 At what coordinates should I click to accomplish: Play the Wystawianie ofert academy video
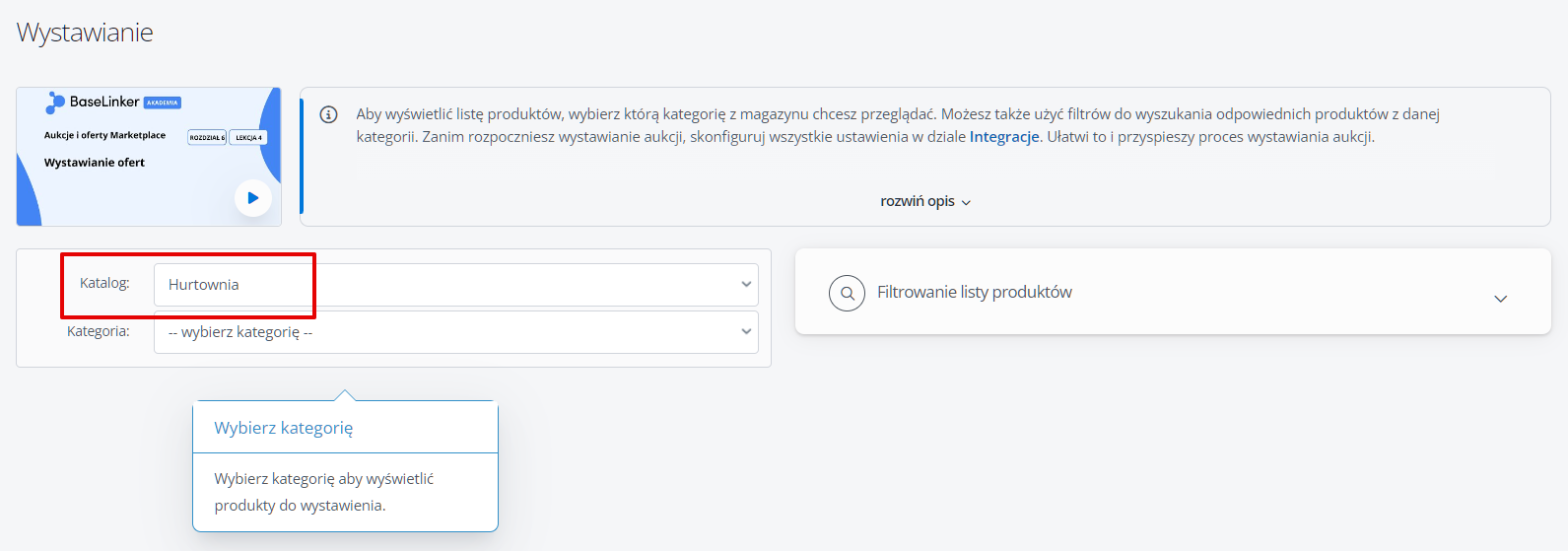tap(253, 198)
